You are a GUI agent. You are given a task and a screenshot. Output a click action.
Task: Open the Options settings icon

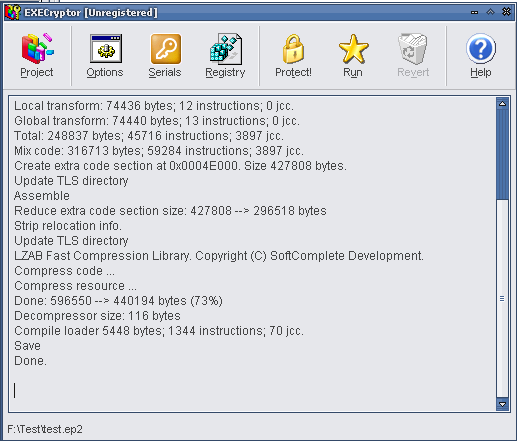click(106, 49)
